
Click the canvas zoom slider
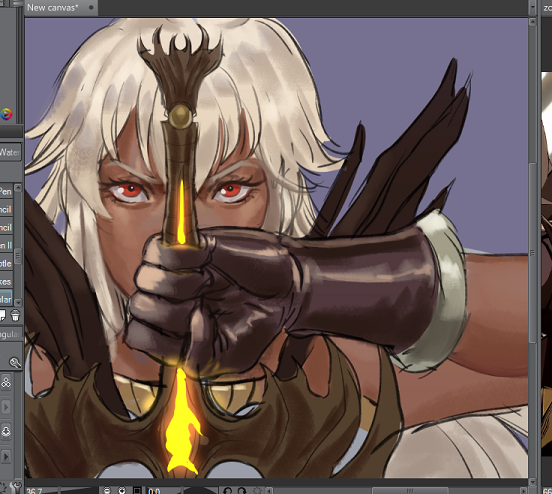click(79, 490)
